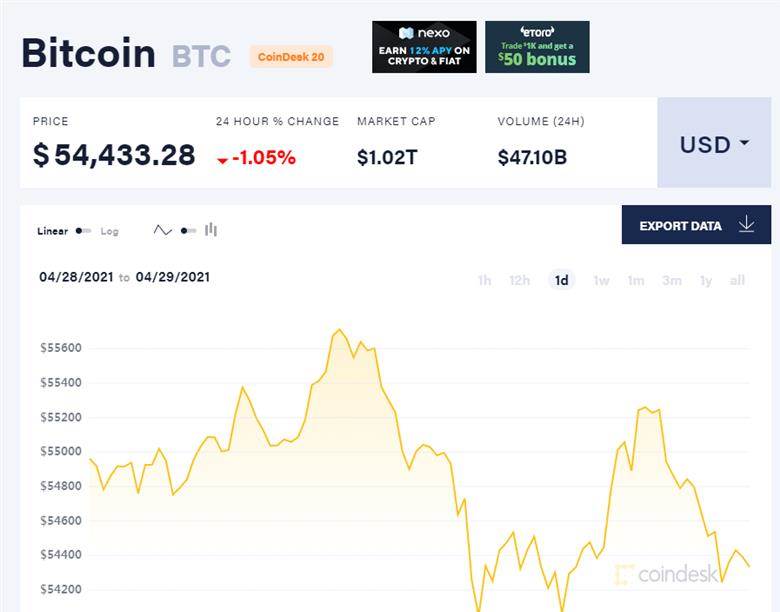Viewport: 780px width, 612px height.
Task: Click the USD dropdown caret arrow
Action: point(745,143)
